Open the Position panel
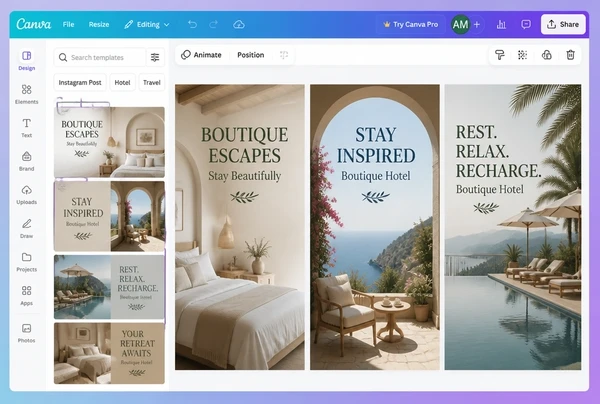The width and height of the screenshot is (600, 404). pos(251,55)
